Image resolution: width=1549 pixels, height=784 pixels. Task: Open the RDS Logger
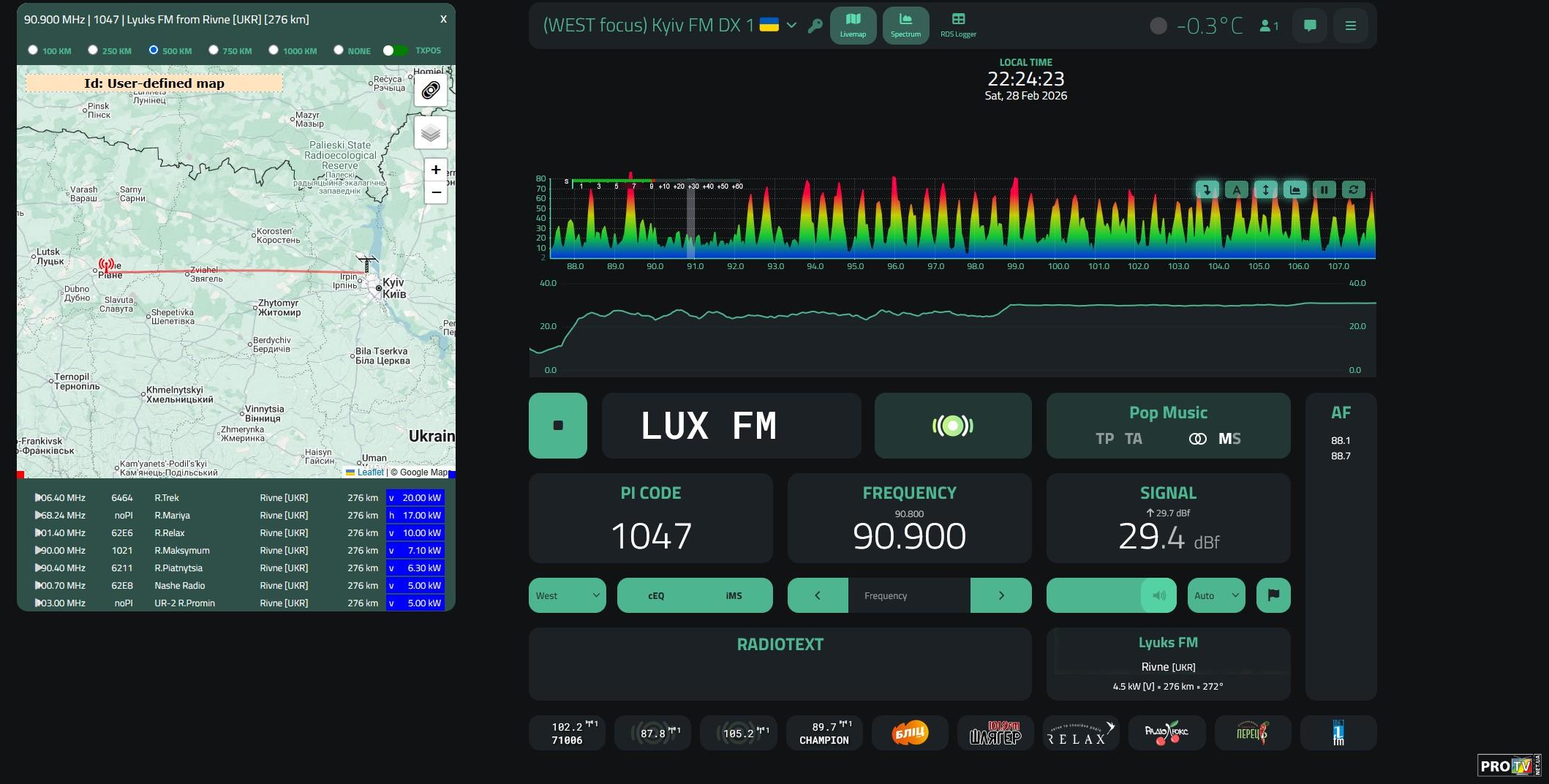958,26
